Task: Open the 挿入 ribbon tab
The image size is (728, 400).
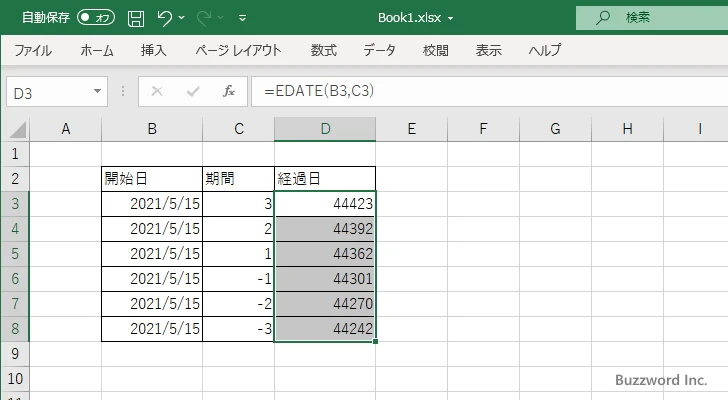Action: tap(154, 50)
